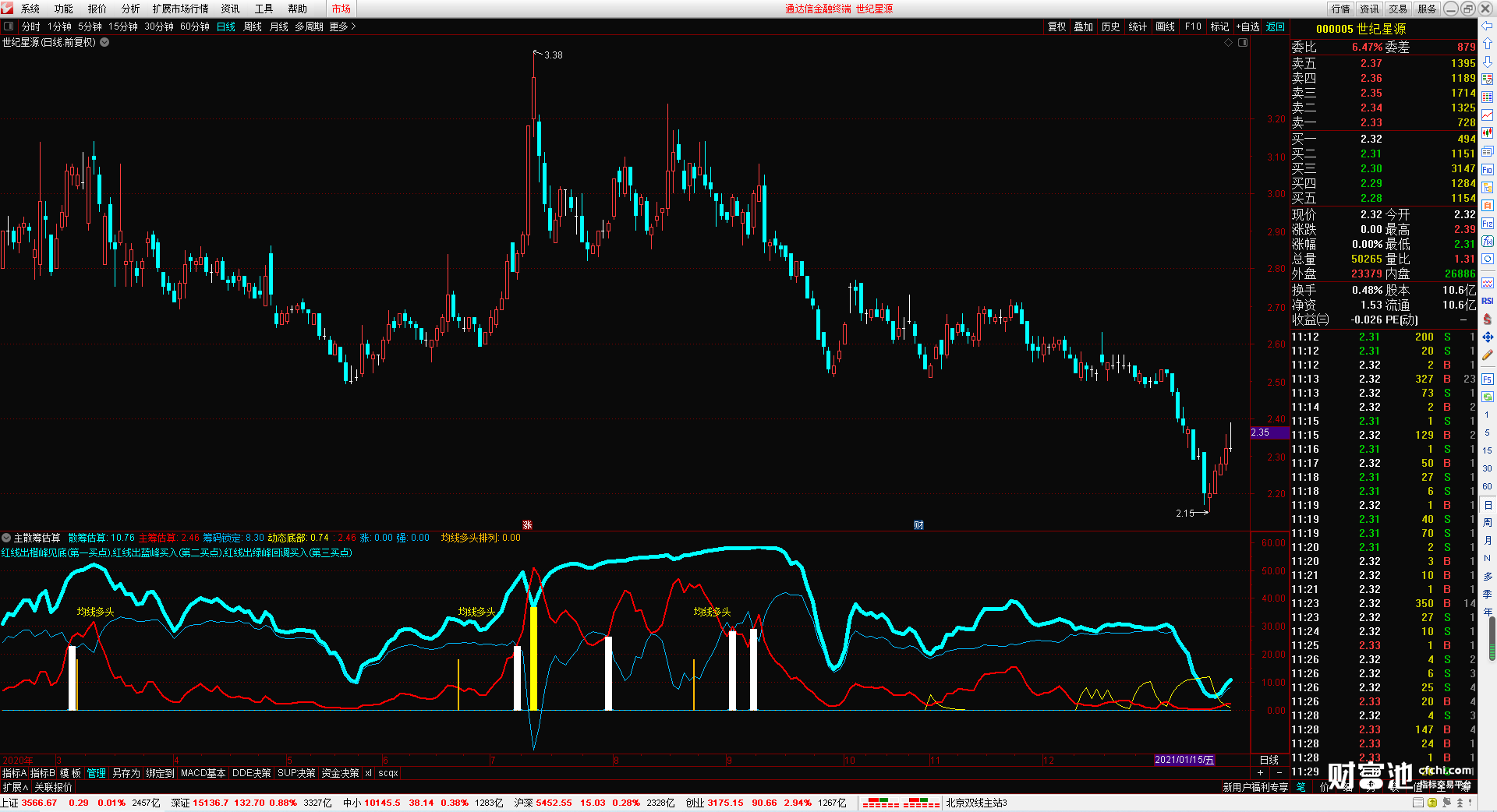Viewport: 1497px width, 812px height.
Task: Select yearly 年 period in sidebar
Action: (1487, 613)
